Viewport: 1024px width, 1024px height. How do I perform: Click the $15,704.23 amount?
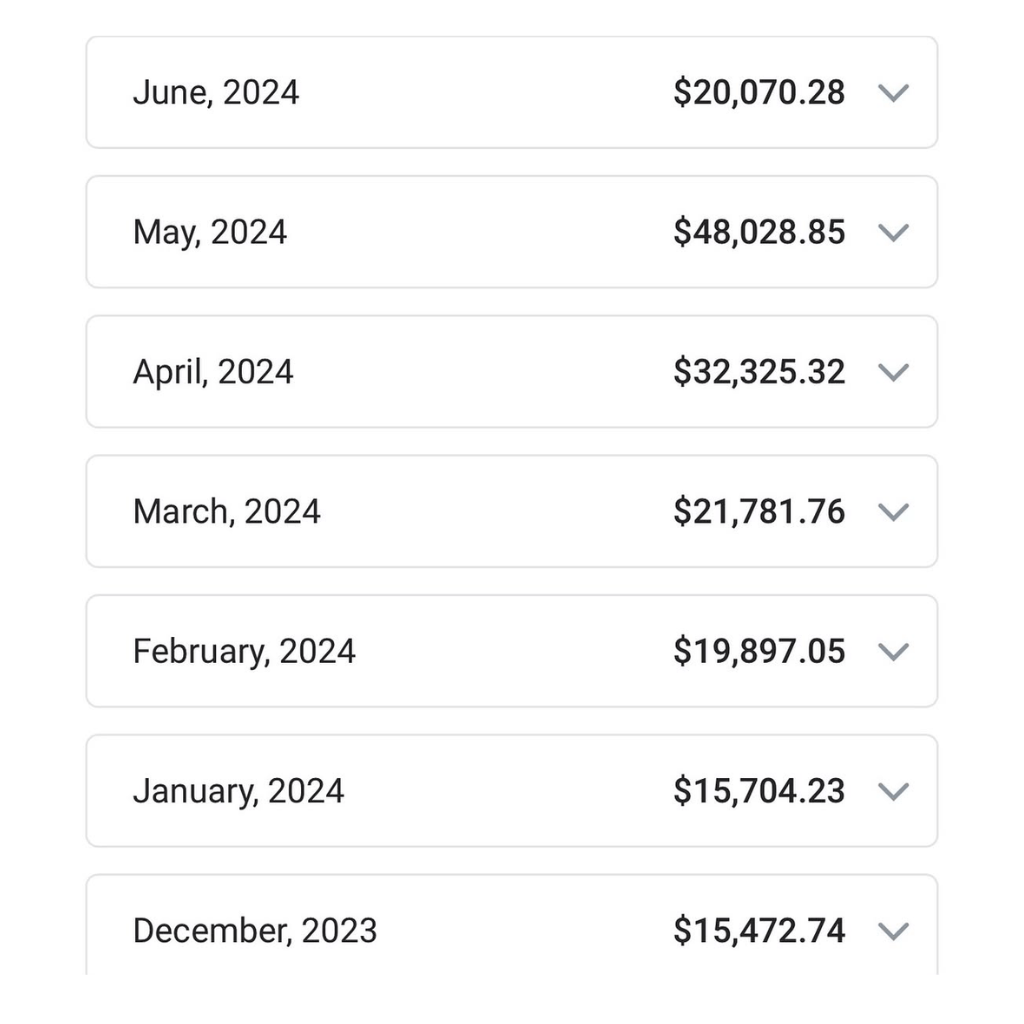click(759, 791)
